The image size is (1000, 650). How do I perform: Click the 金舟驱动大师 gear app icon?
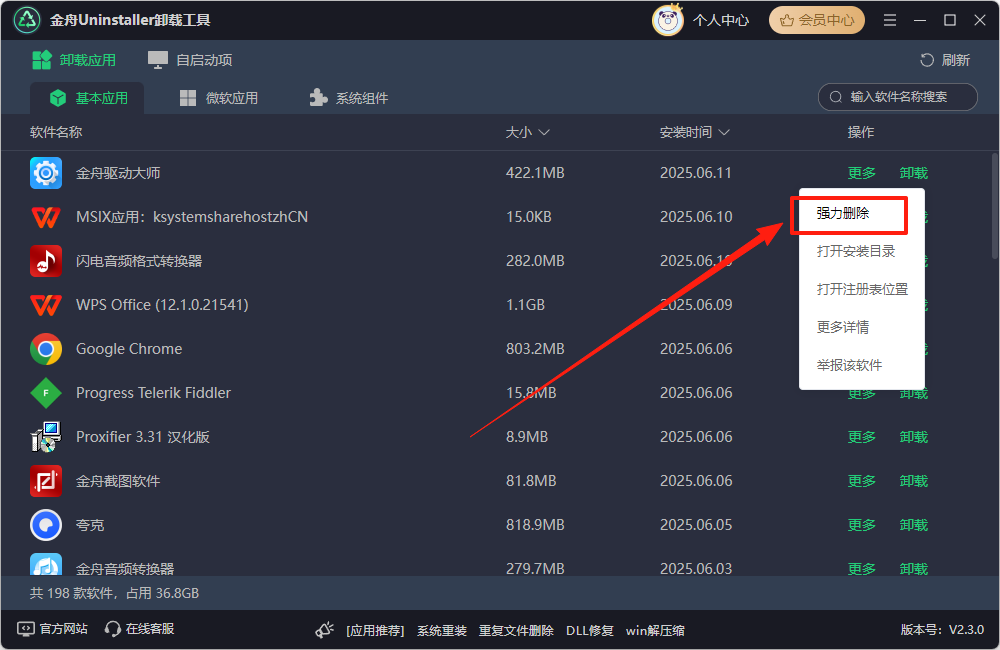click(x=46, y=173)
